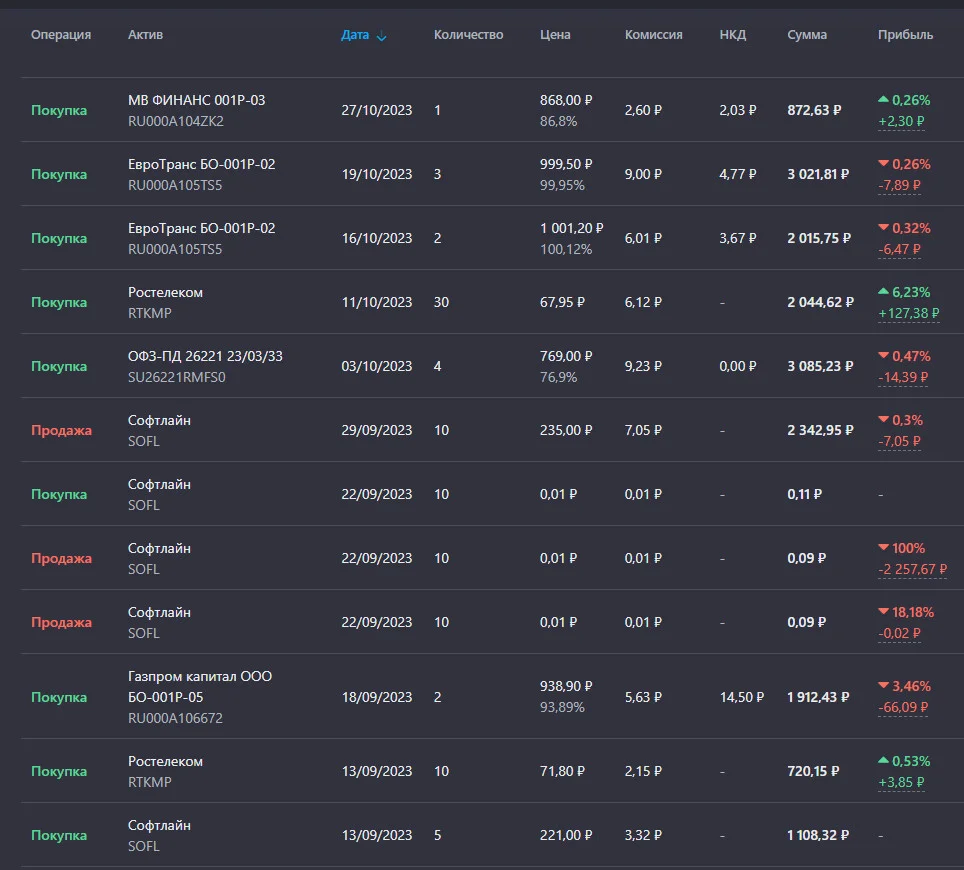
Task: Click the green up triangle beside 0,53%
Action: [x=883, y=760]
